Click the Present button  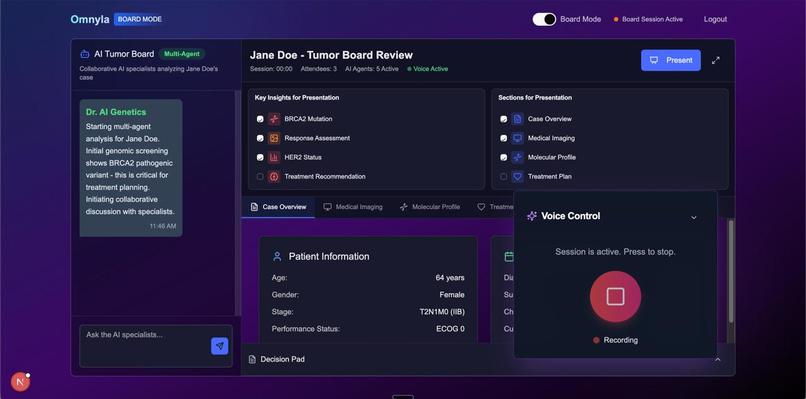click(x=670, y=60)
